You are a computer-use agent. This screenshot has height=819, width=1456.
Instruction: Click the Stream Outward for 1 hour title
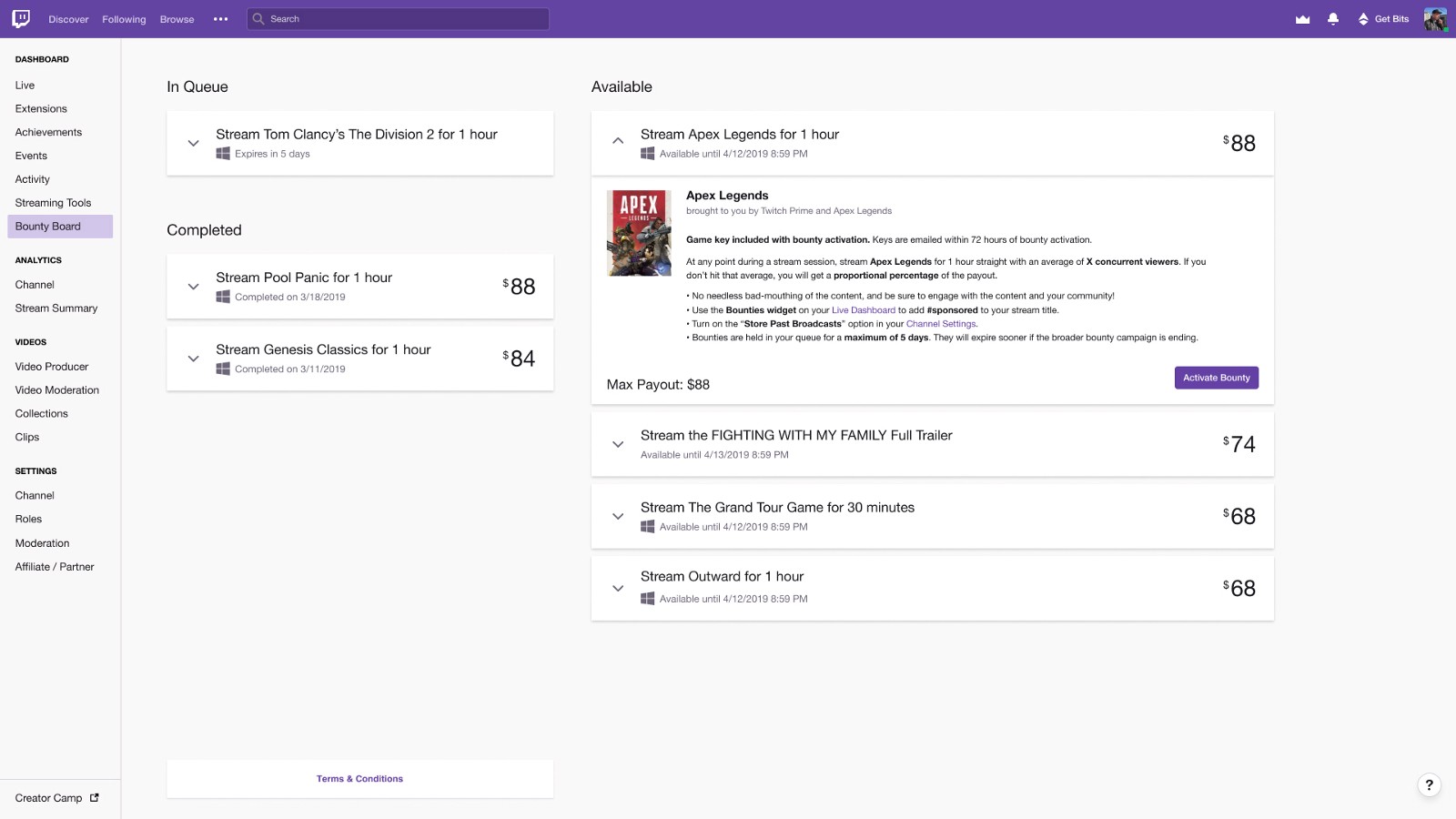click(722, 577)
